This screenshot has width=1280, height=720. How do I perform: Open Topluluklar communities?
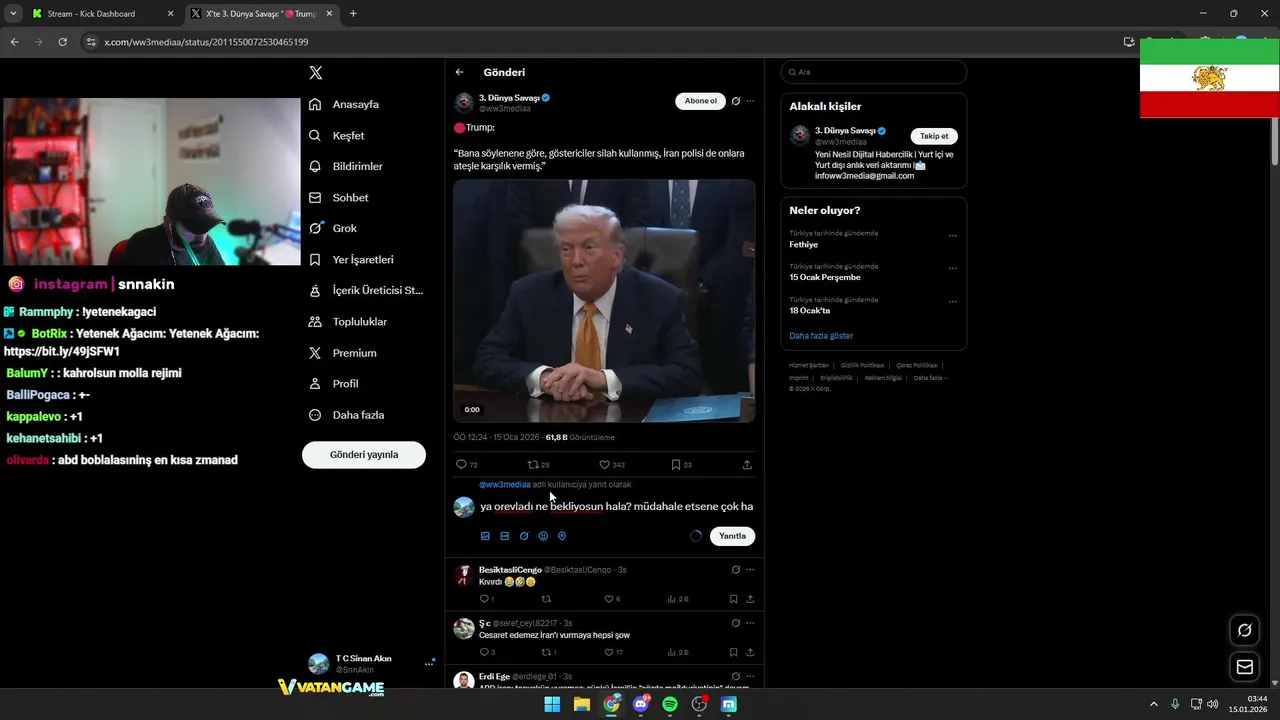click(x=348, y=322)
